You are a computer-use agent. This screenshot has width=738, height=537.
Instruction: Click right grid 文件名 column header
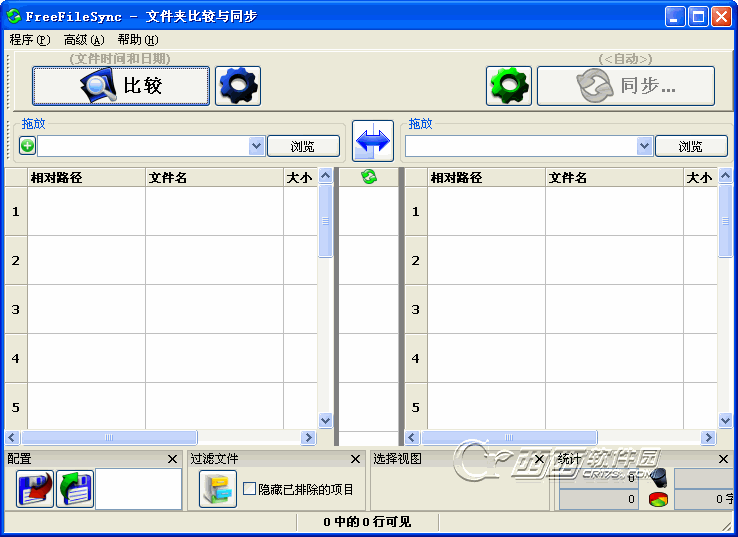(615, 177)
